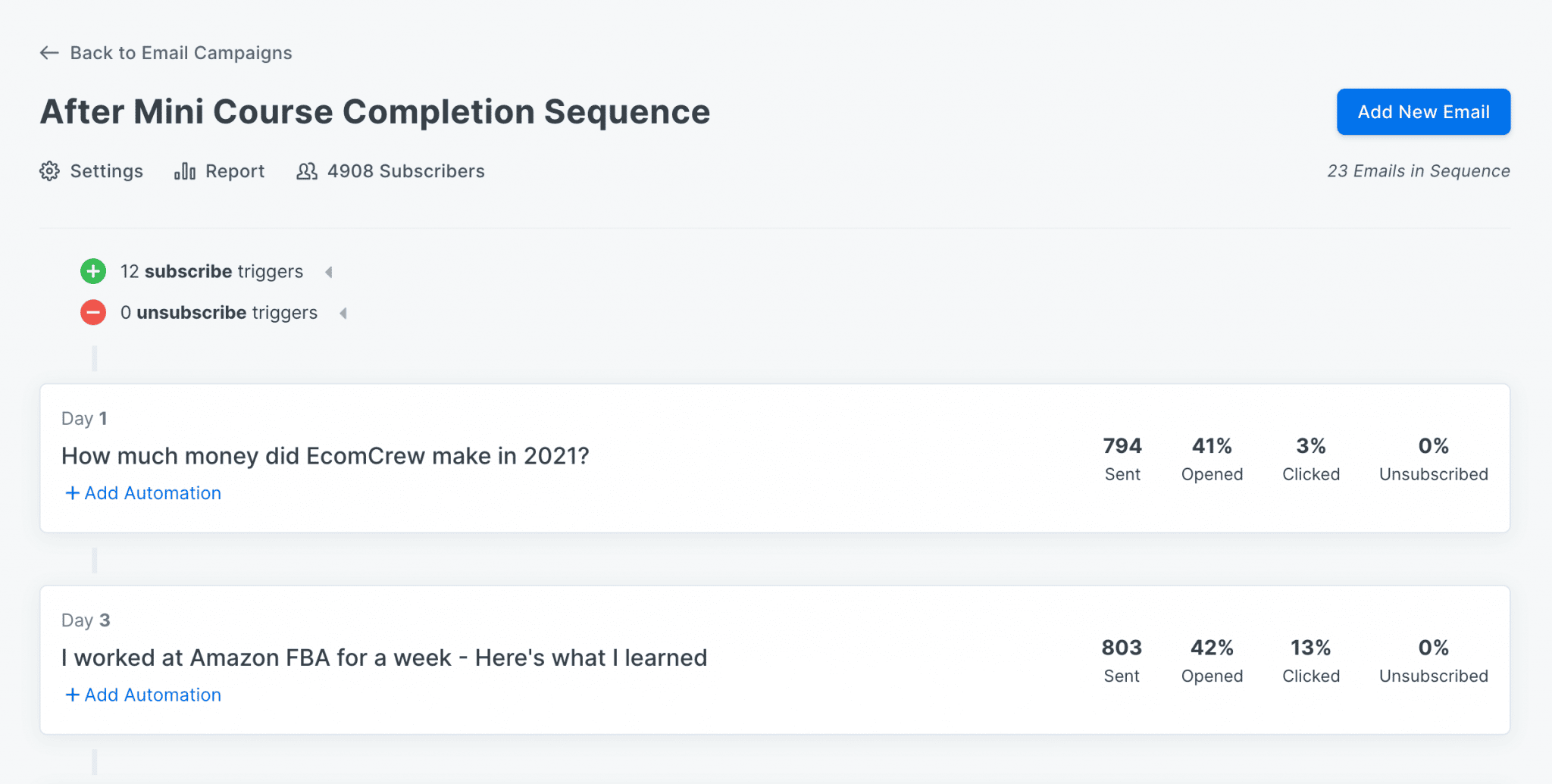Screen dimensions: 1552x784
Task: Go back to Email Campaigns
Action: [x=166, y=53]
